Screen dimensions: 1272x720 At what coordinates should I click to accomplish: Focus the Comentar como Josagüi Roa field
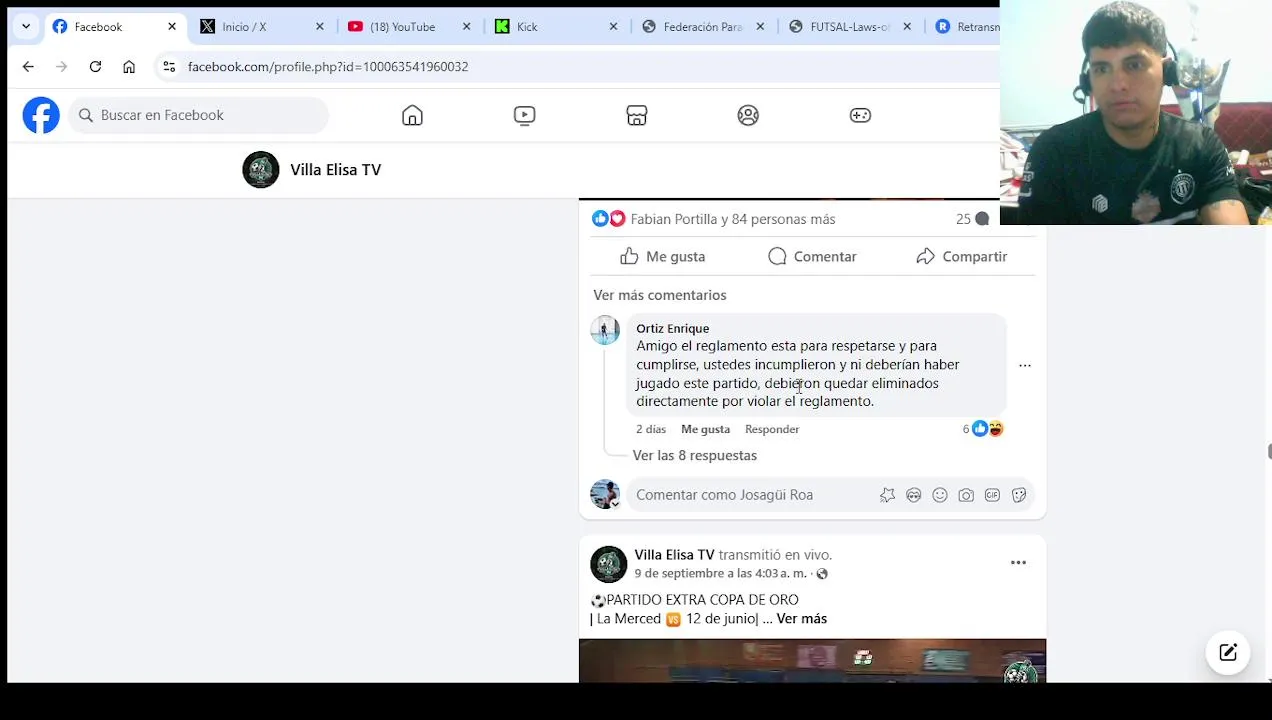point(752,495)
